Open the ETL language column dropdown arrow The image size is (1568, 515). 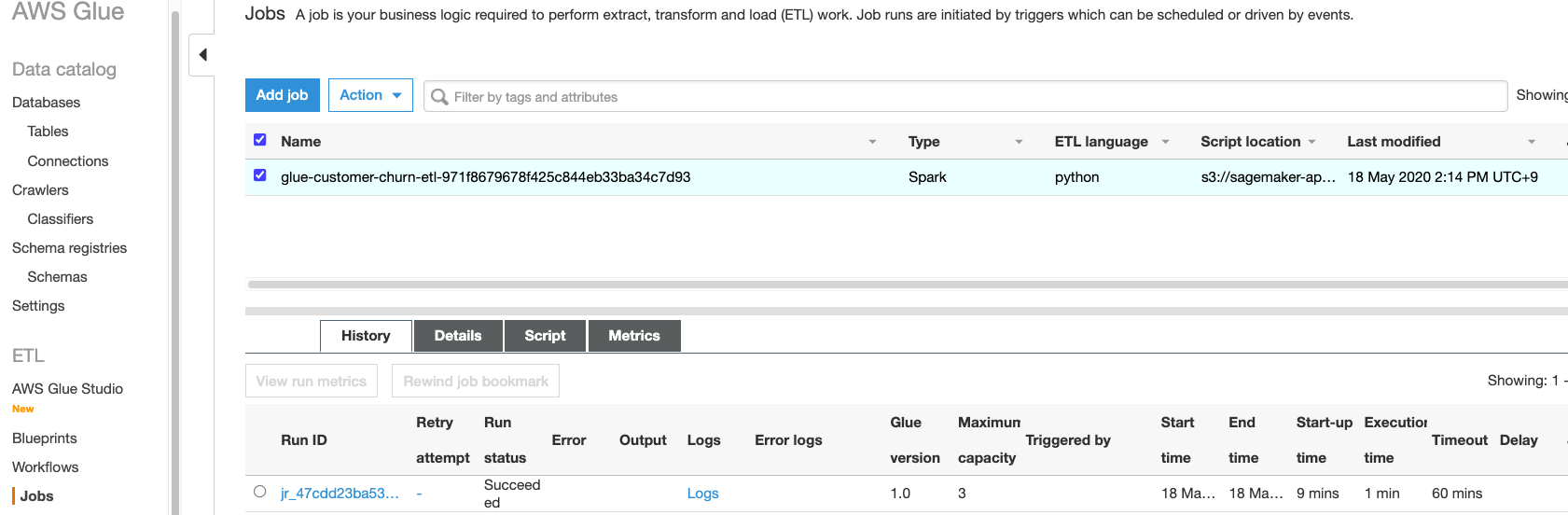pos(1165,142)
